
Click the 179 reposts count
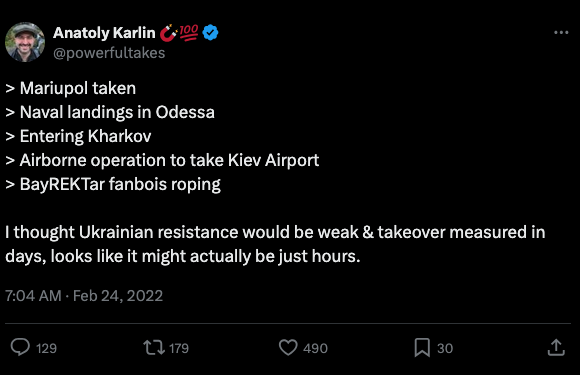point(179,348)
